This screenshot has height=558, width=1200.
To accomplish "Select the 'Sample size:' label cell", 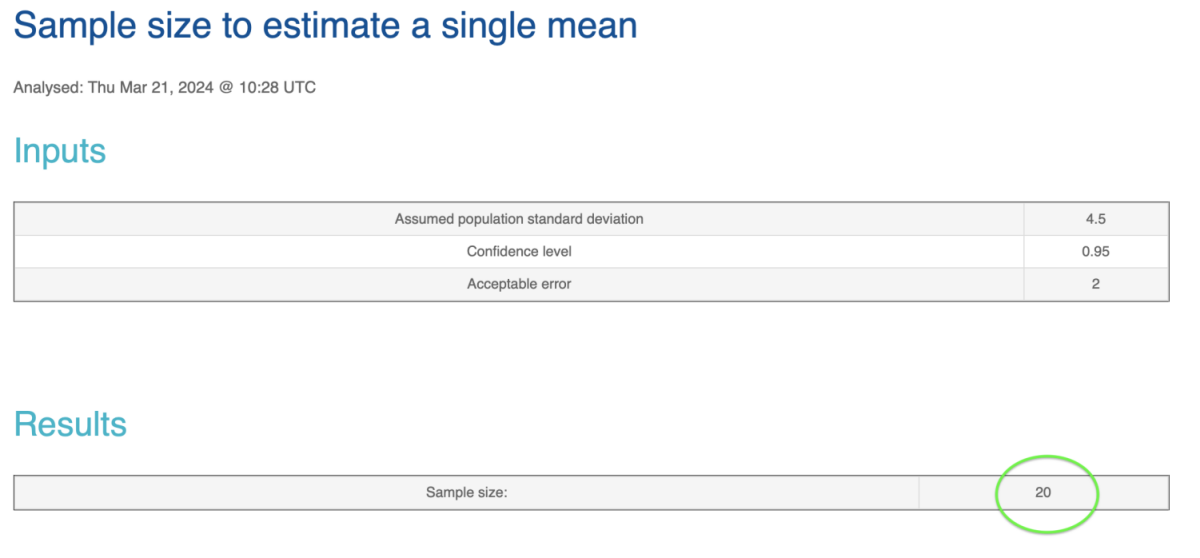I will [x=467, y=492].
